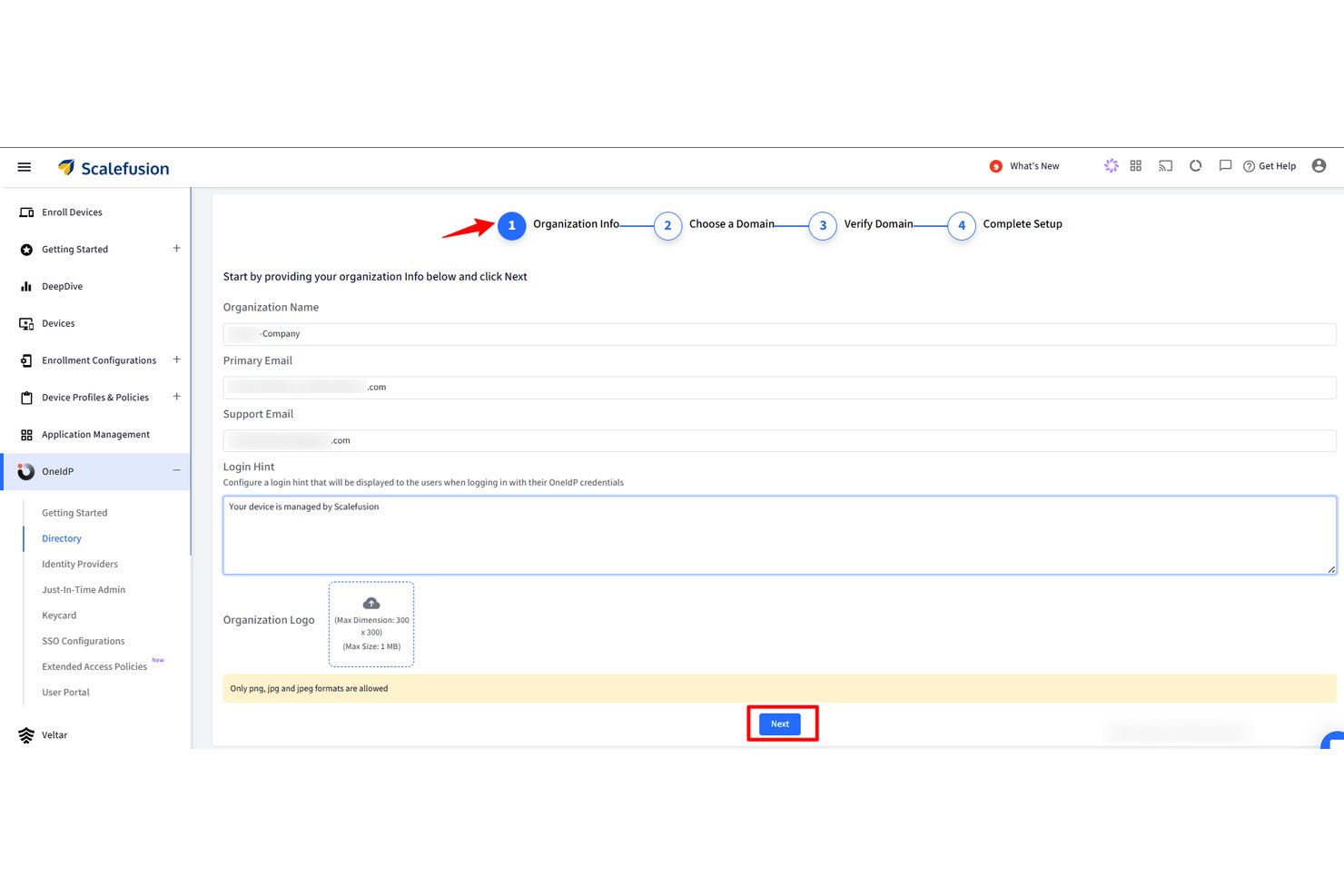Click the Login Hint text area

tap(779, 535)
